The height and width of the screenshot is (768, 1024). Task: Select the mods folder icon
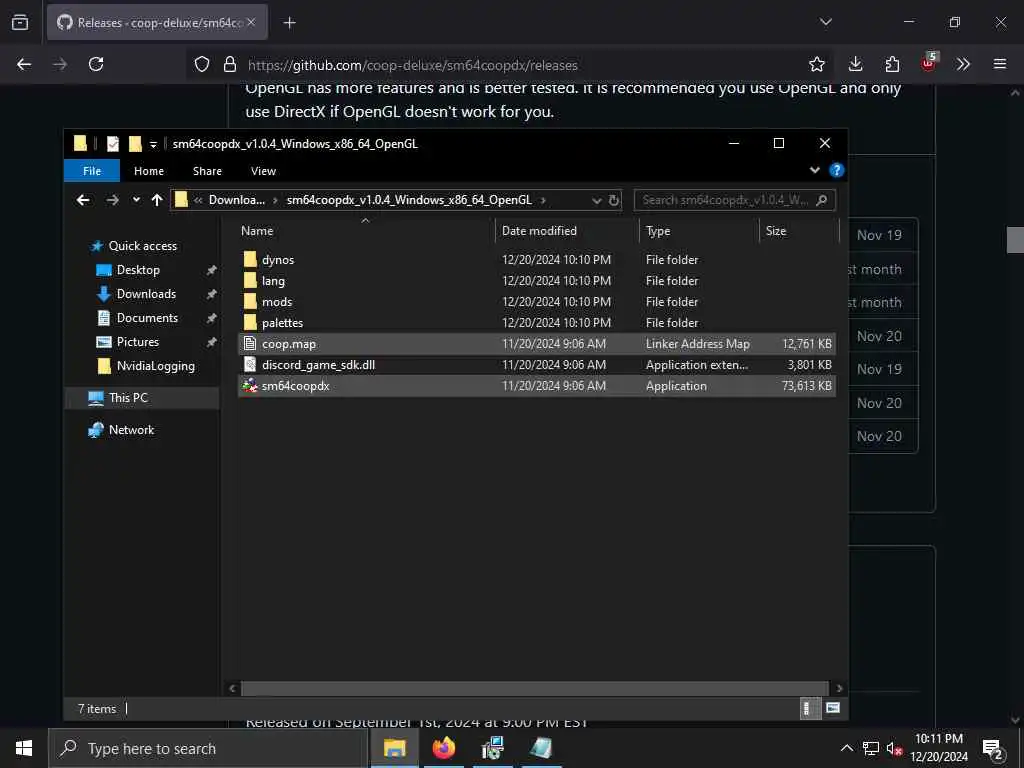tap(250, 302)
